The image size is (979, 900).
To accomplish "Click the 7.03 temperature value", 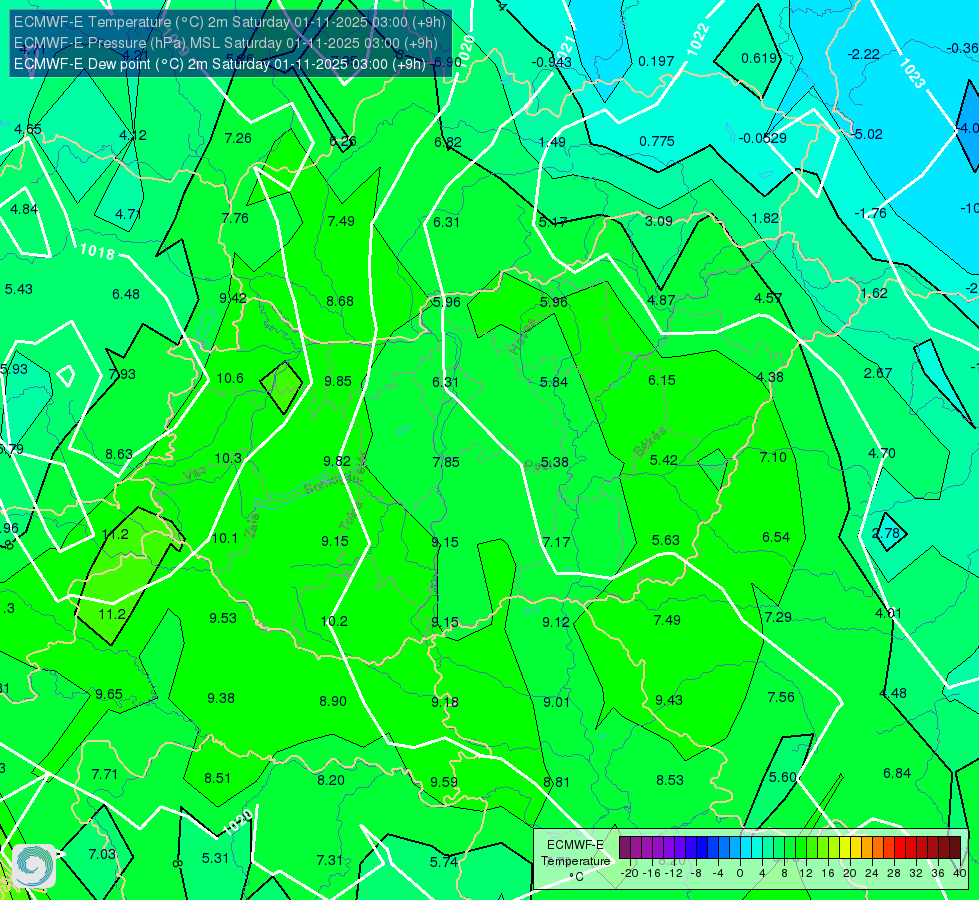I will [x=102, y=854].
